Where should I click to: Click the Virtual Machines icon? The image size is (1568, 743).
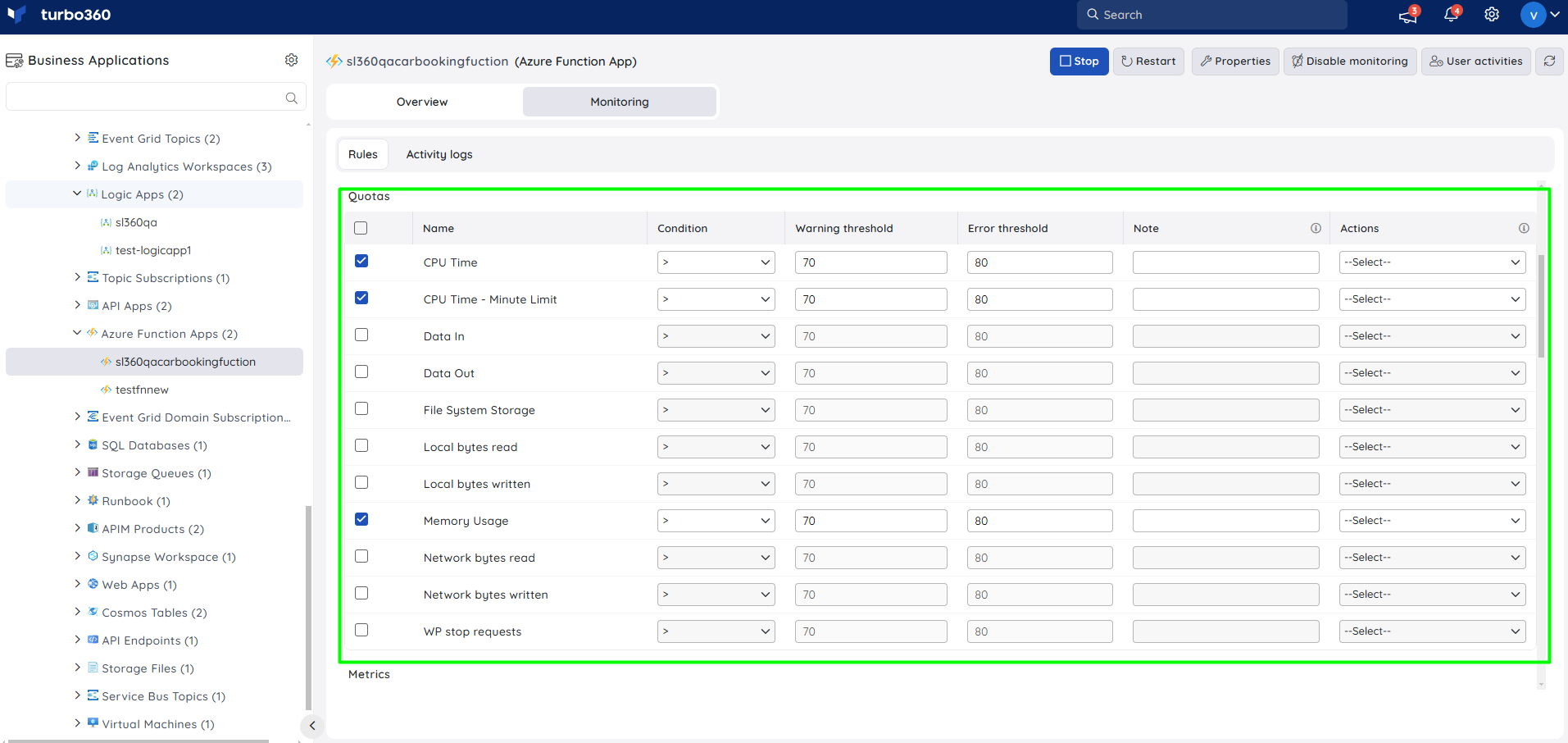pos(93,723)
